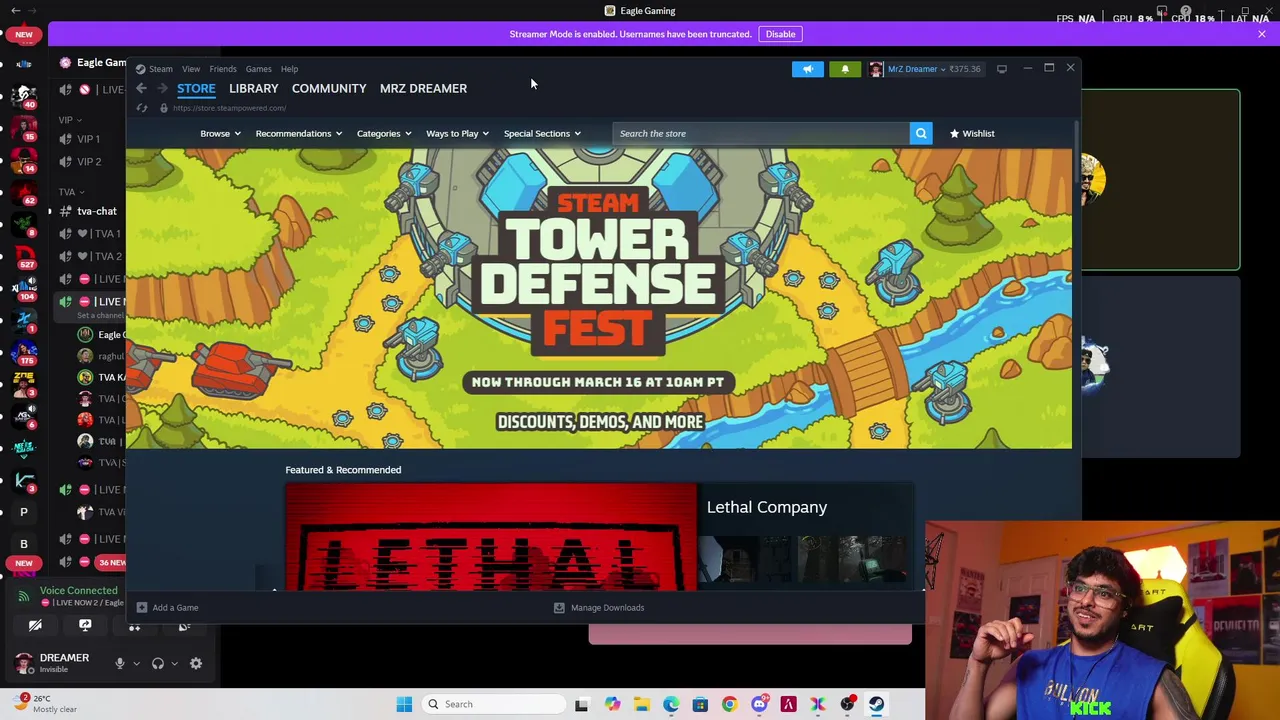
Task: Open Games menu in Steam
Action: [x=258, y=69]
